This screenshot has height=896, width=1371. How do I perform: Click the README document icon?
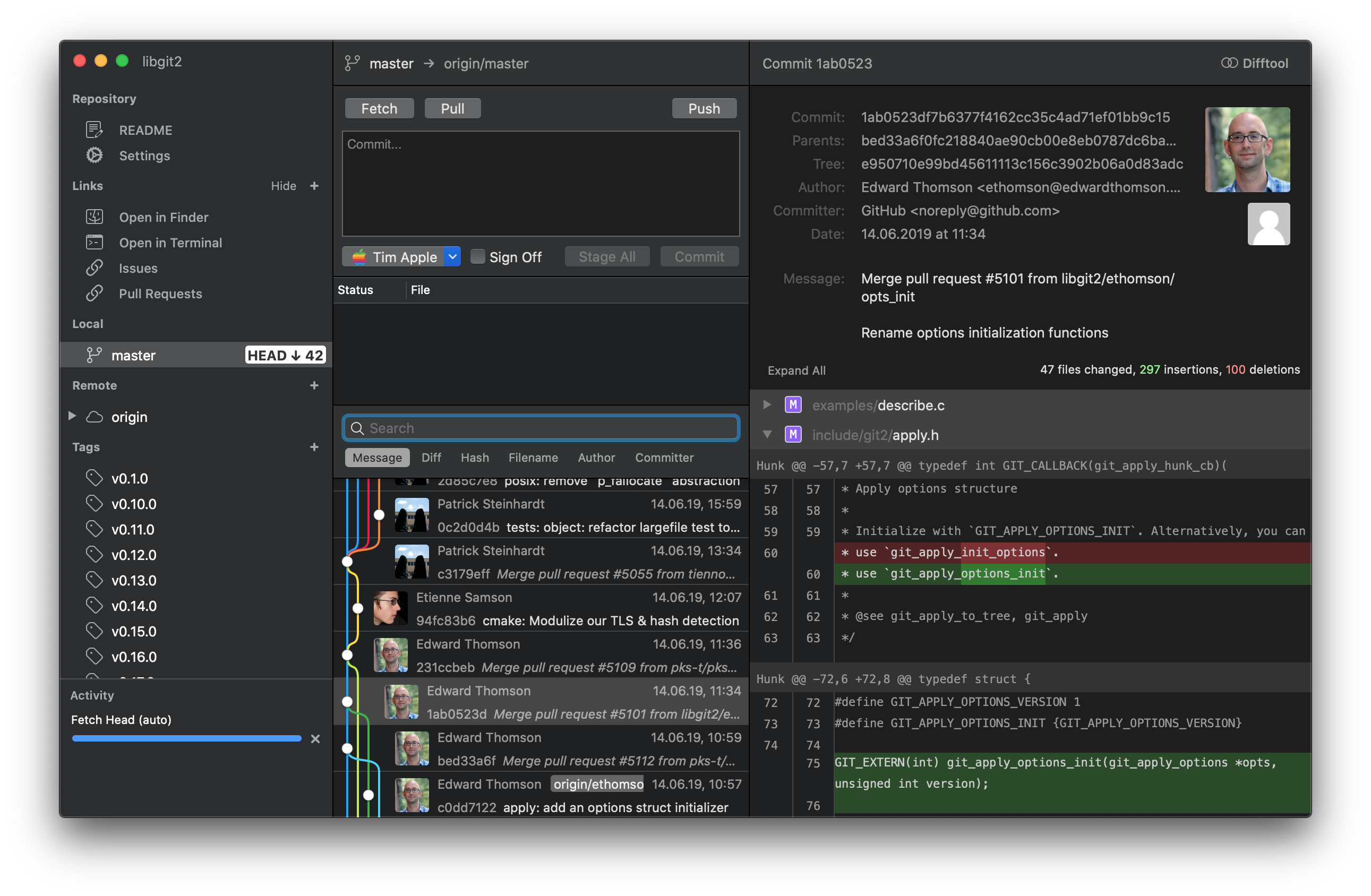point(95,130)
